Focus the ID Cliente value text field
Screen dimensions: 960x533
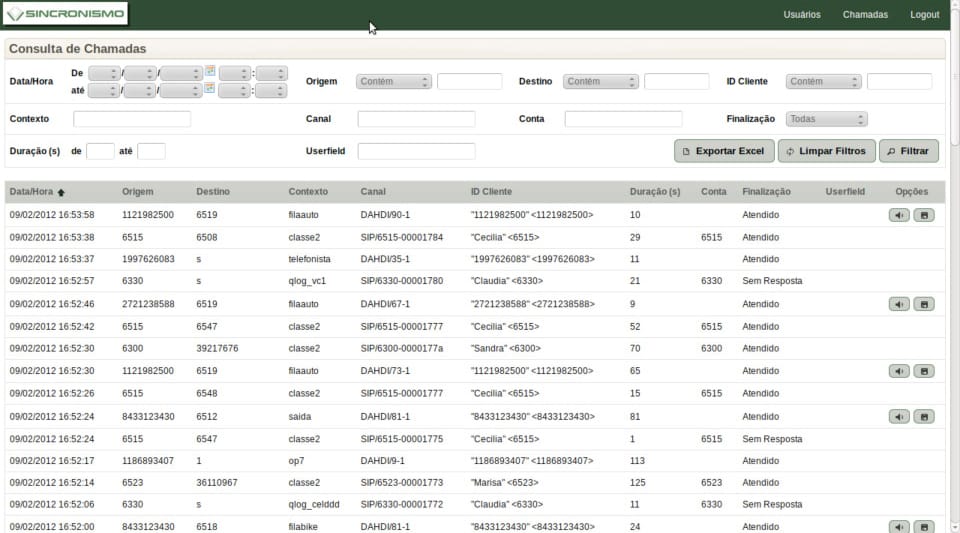[x=899, y=81]
